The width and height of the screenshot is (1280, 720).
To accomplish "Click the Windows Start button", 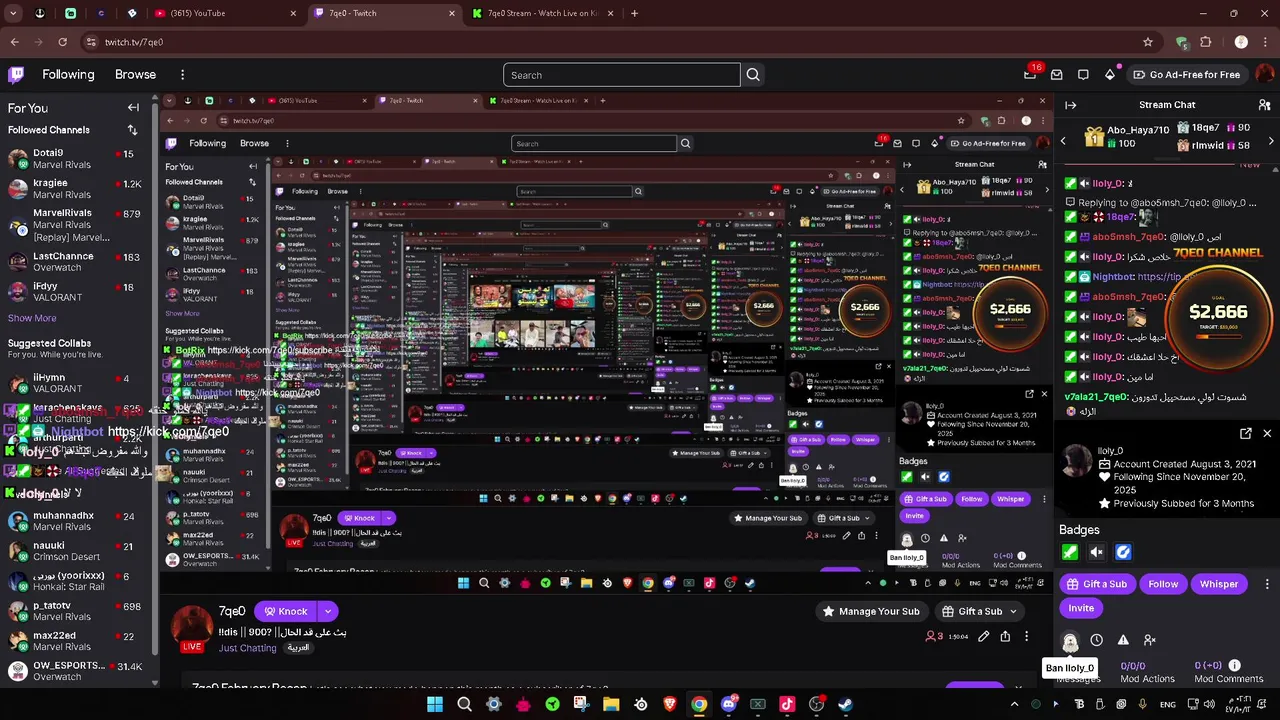I will coord(435,704).
